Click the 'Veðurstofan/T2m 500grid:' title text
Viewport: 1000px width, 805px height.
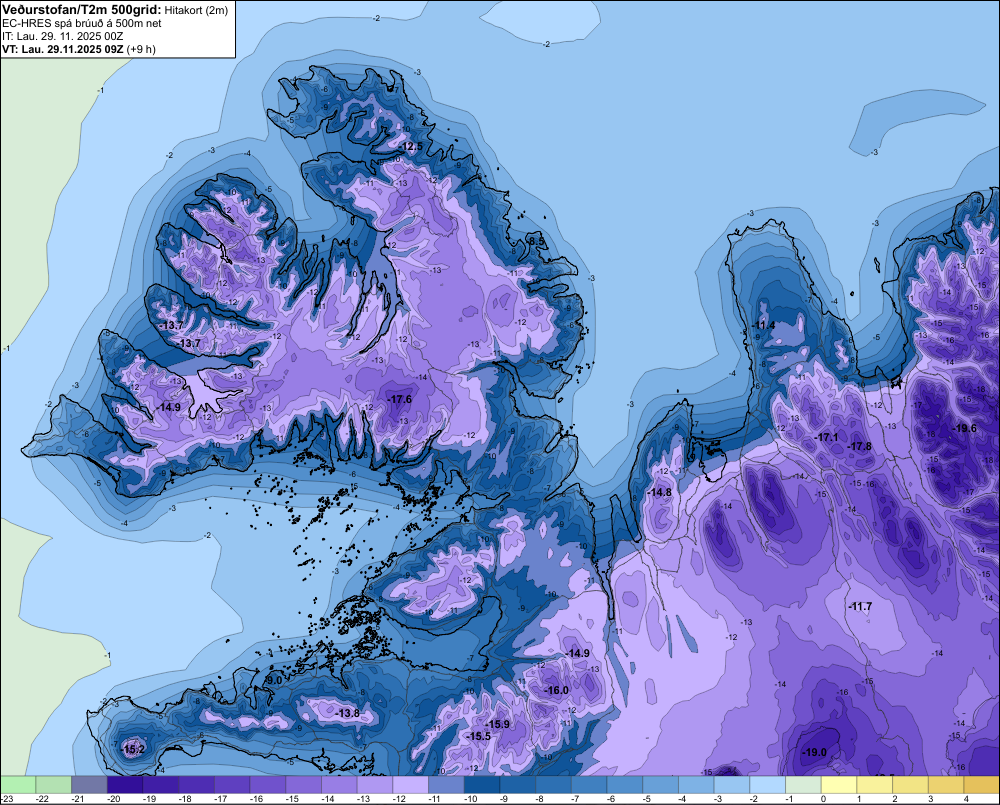82,10
